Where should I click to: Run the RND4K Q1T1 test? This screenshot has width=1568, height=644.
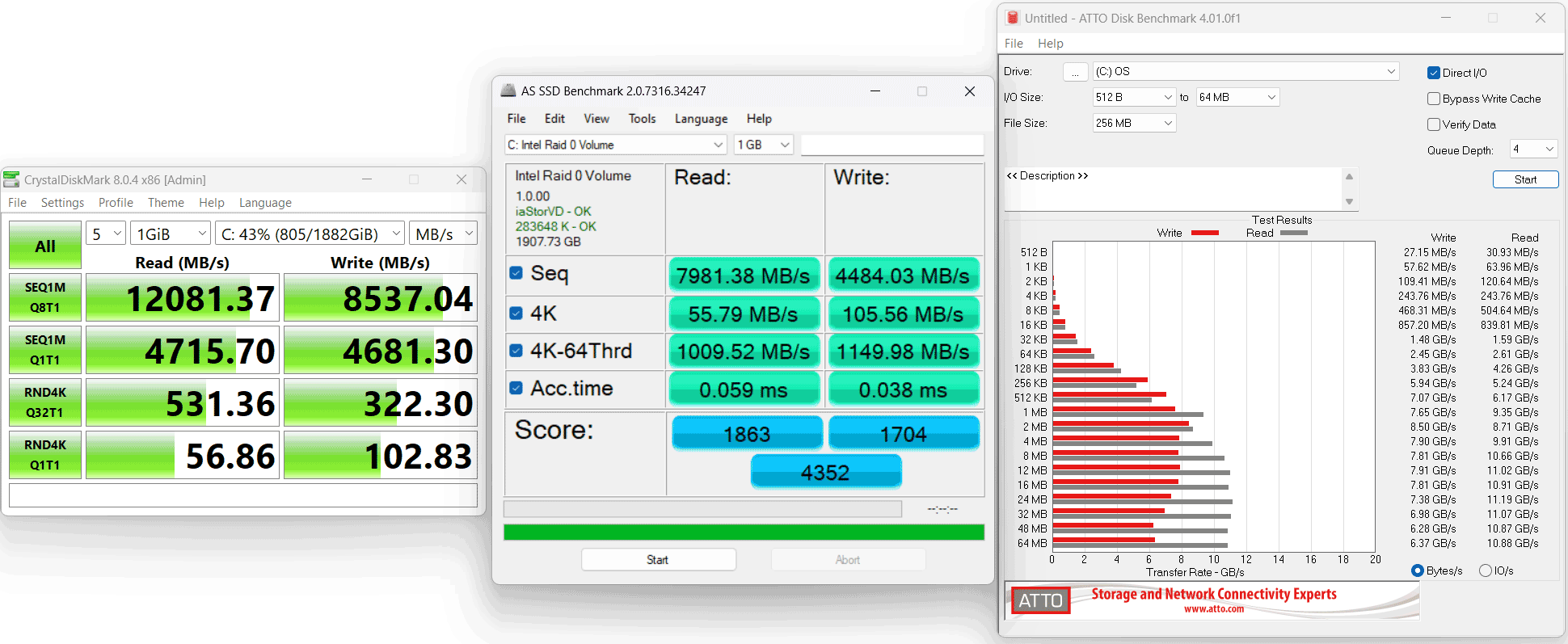tap(45, 455)
